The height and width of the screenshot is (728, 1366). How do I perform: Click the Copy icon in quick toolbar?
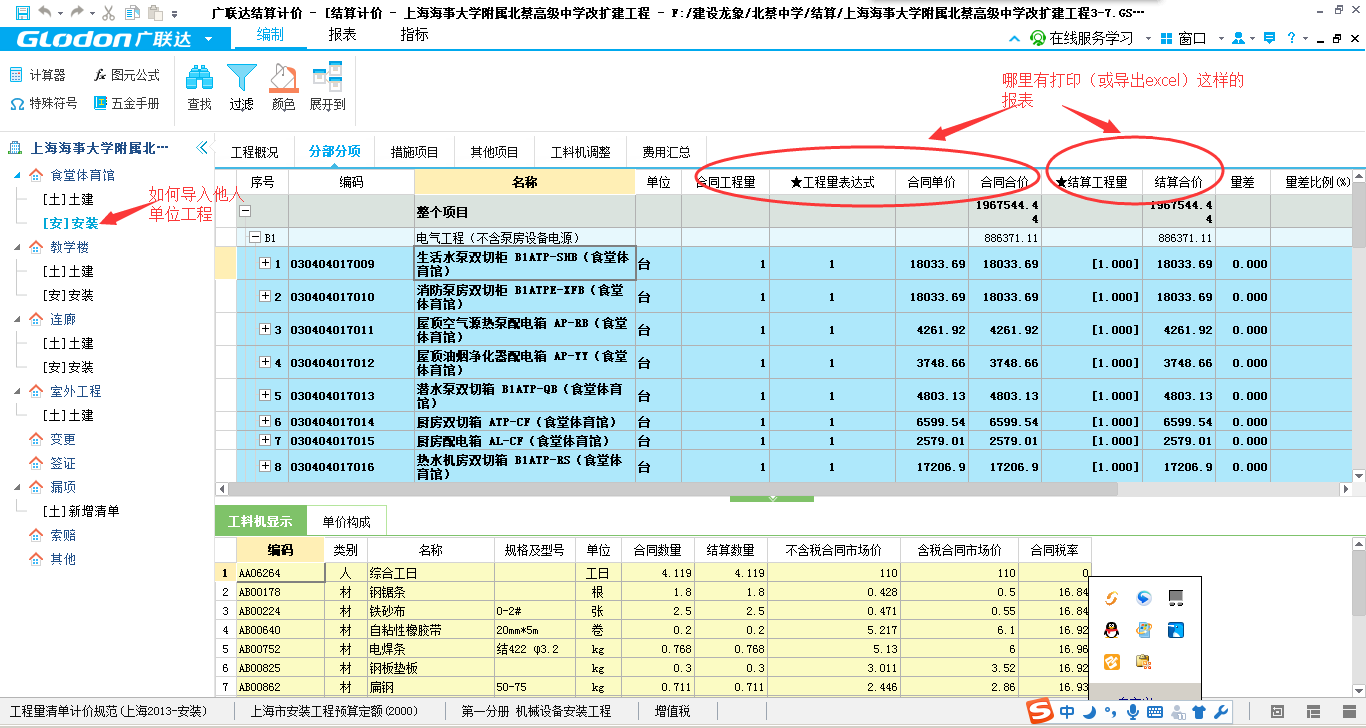132,13
